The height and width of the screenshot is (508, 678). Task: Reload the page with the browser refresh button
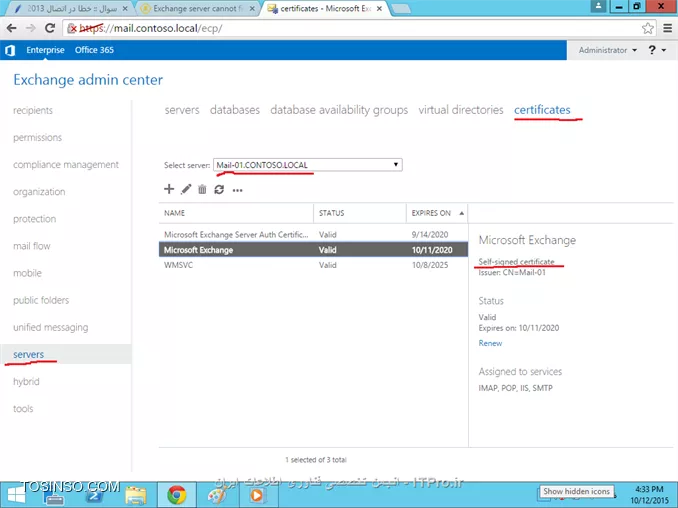50,28
